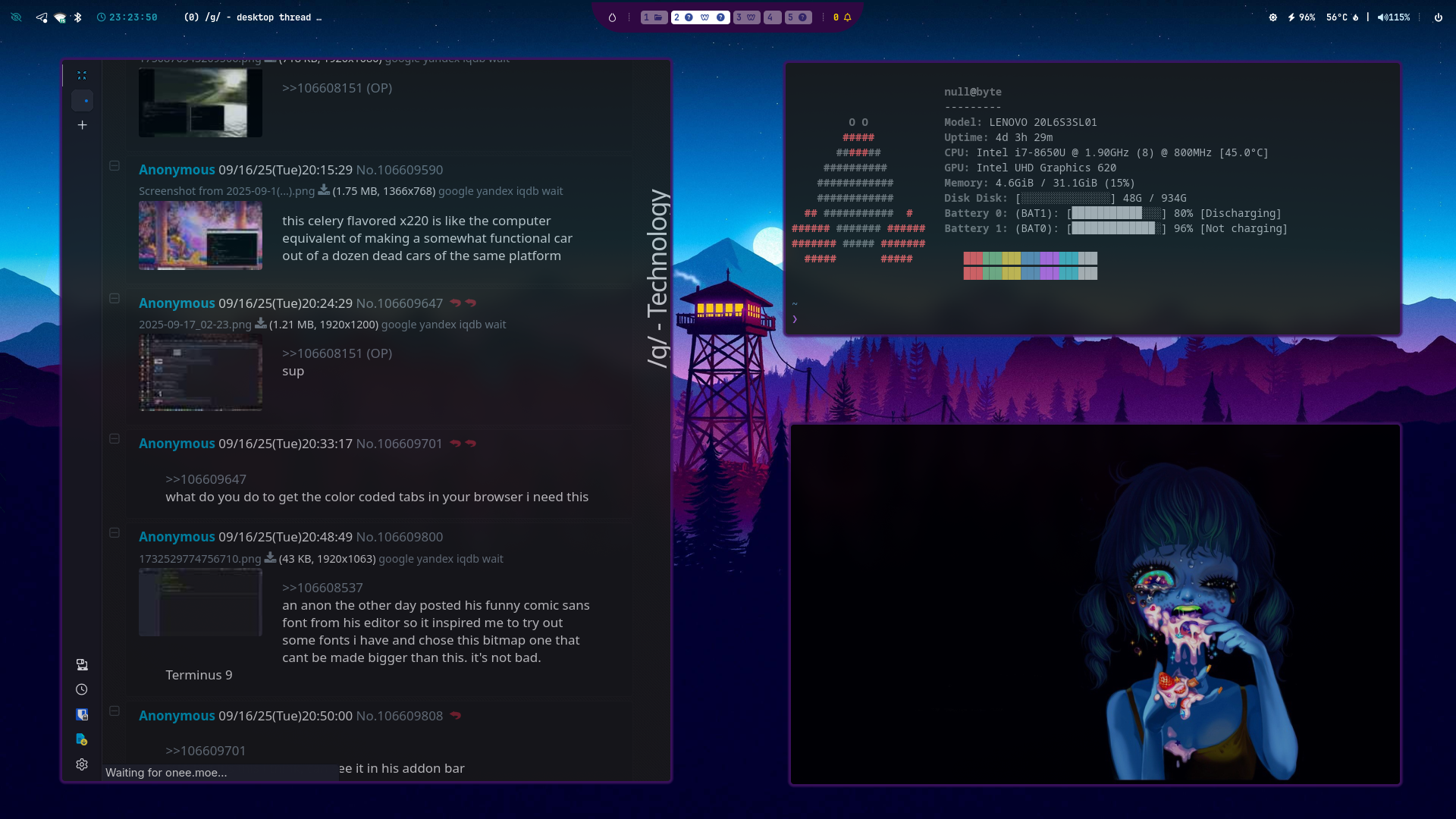Download 1732529774756710.png via download icon
This screenshot has width=1456, height=819.
(270, 557)
